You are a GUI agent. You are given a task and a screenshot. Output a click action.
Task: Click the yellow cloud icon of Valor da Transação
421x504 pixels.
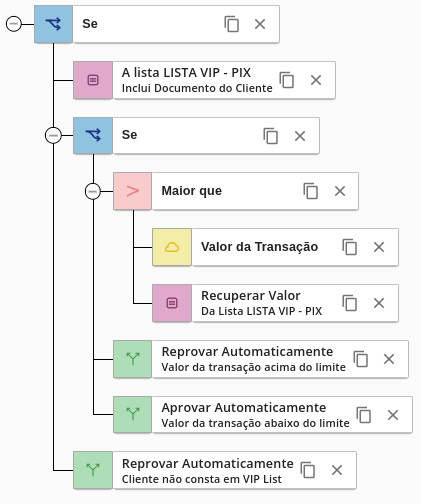point(172,247)
